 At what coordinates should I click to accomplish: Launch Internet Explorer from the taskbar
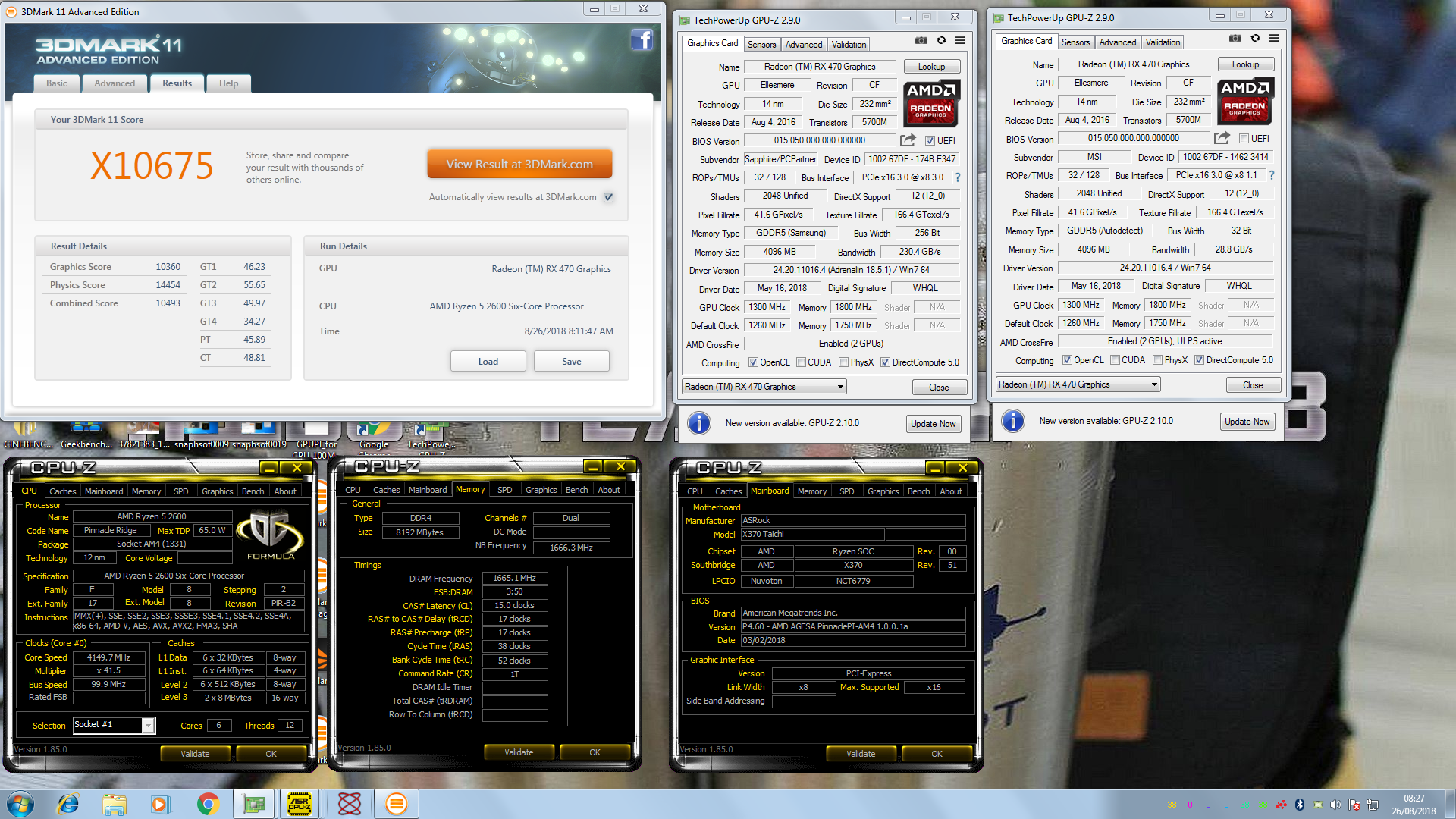pyautogui.click(x=68, y=804)
